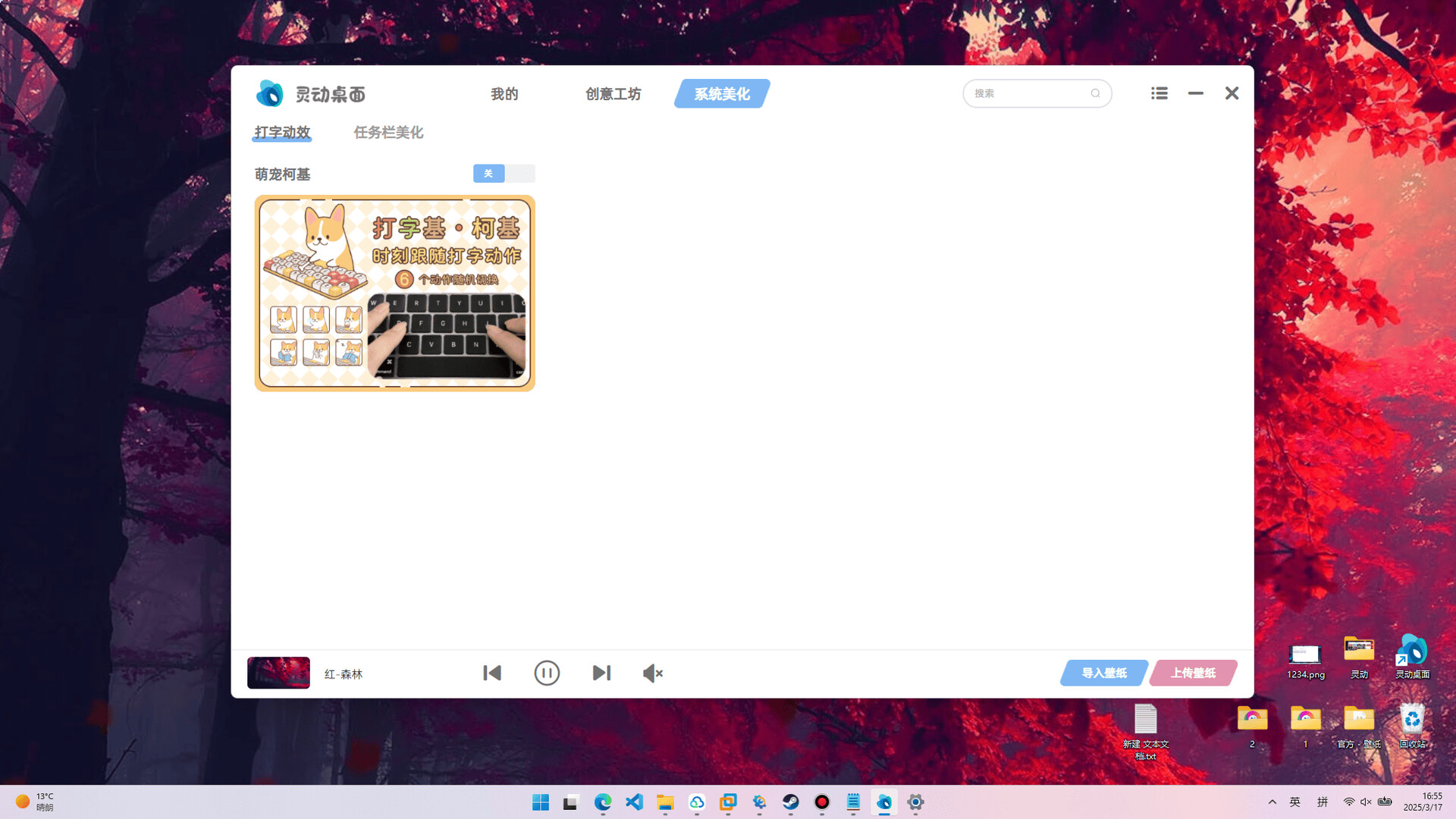Click the 红-森林 wallpaper thumbnail
The image size is (1456, 819).
pyautogui.click(x=278, y=673)
